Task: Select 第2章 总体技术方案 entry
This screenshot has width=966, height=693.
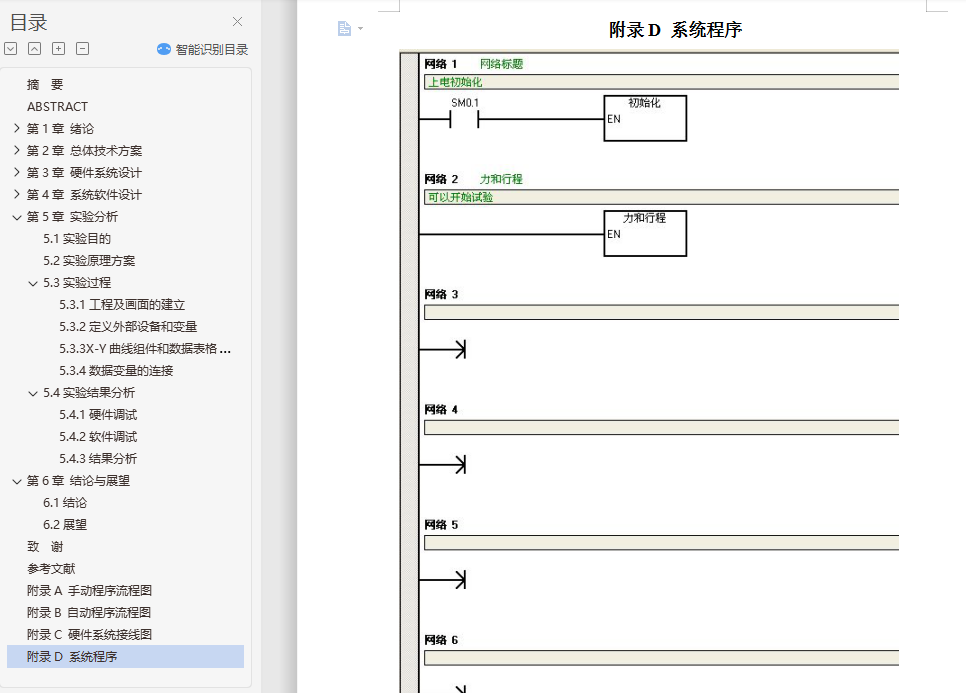Action: pos(84,151)
